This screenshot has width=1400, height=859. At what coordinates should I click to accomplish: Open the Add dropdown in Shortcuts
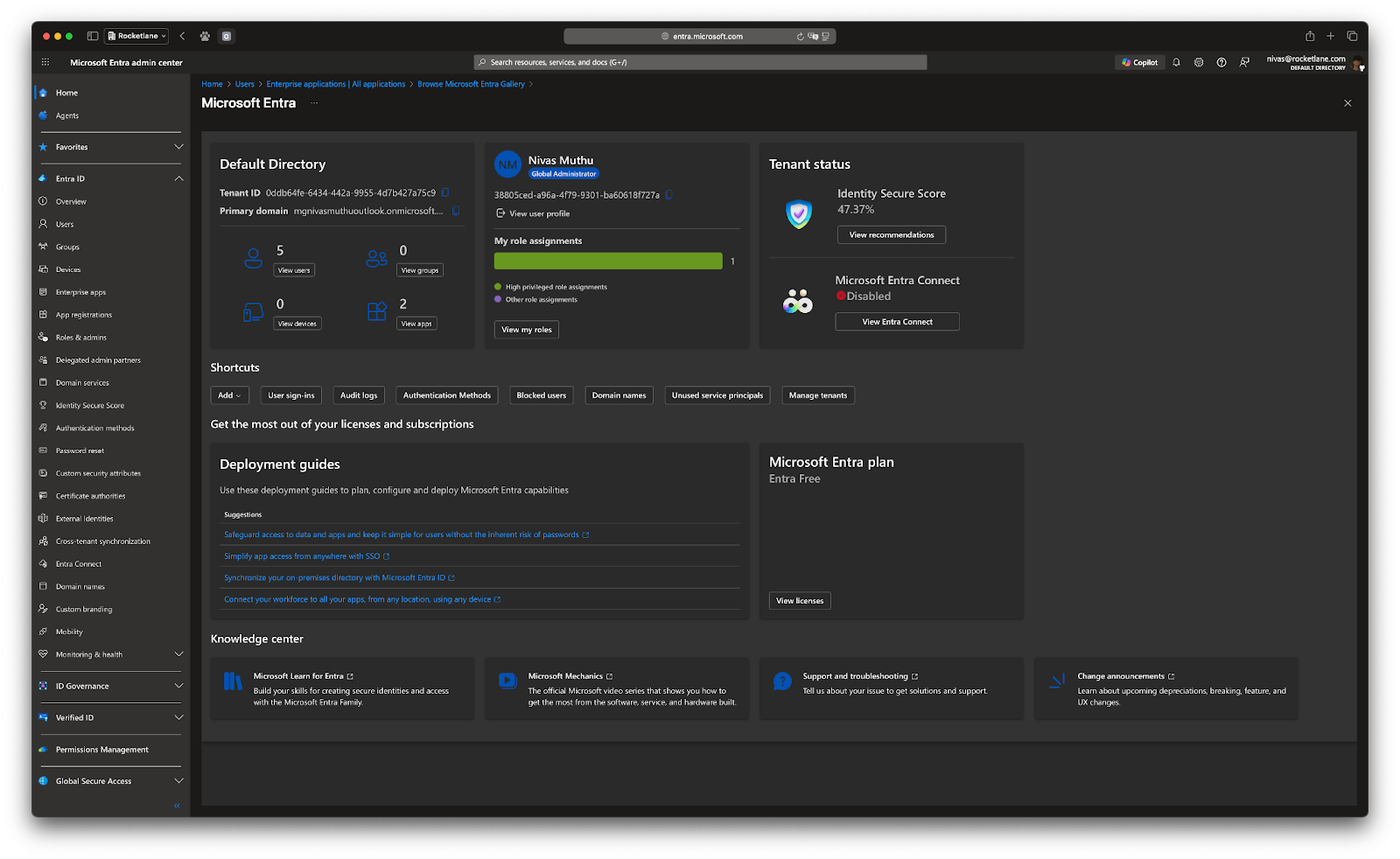tap(229, 395)
